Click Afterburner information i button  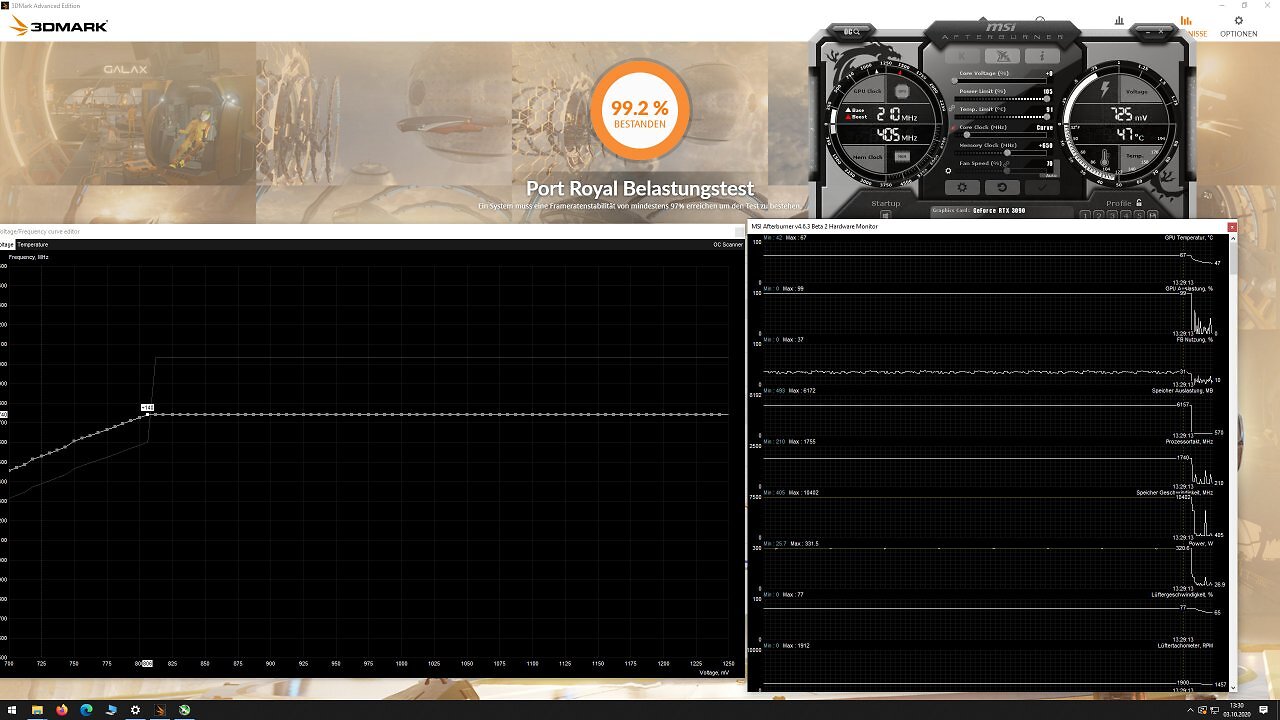coord(1042,56)
